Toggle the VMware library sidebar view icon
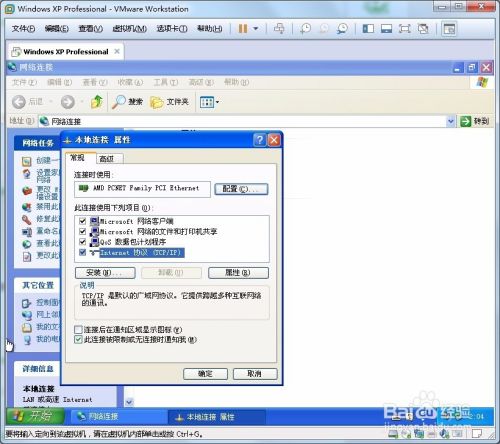This screenshot has height=444, width=500. click(x=368, y=29)
